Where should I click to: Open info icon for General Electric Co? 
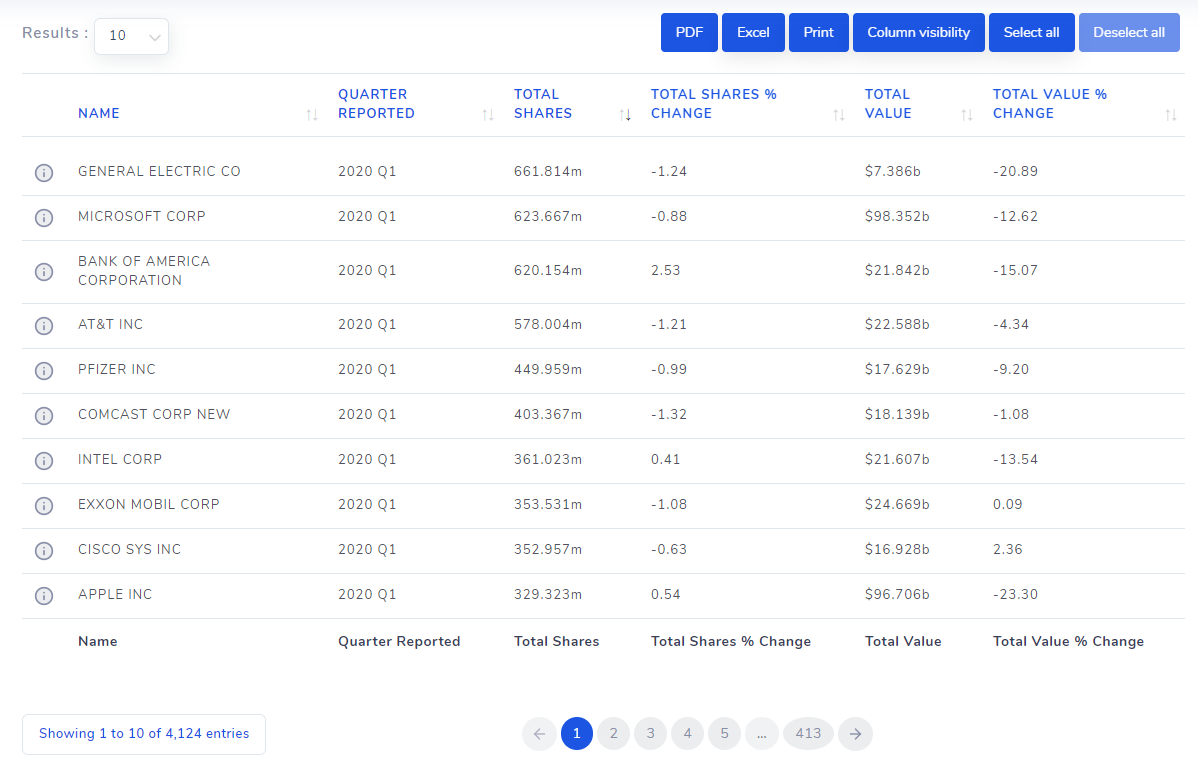pos(44,173)
